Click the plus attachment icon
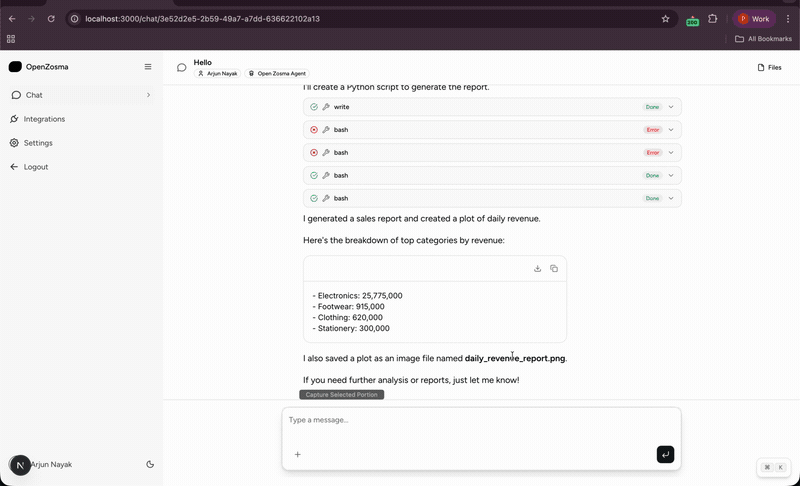 (x=297, y=454)
